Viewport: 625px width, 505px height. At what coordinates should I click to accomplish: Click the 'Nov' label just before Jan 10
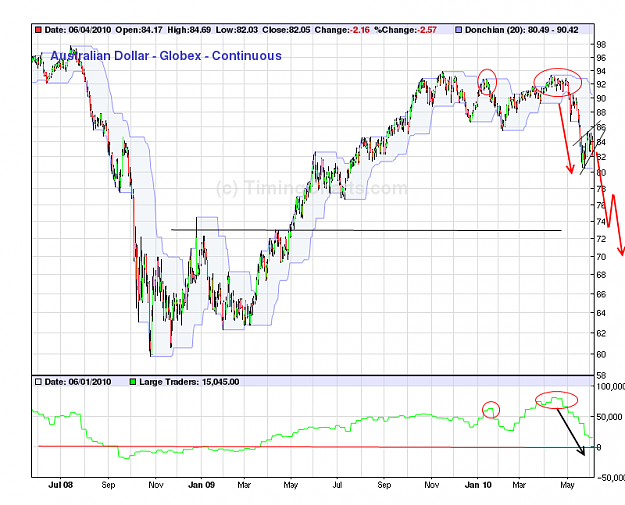click(x=431, y=485)
